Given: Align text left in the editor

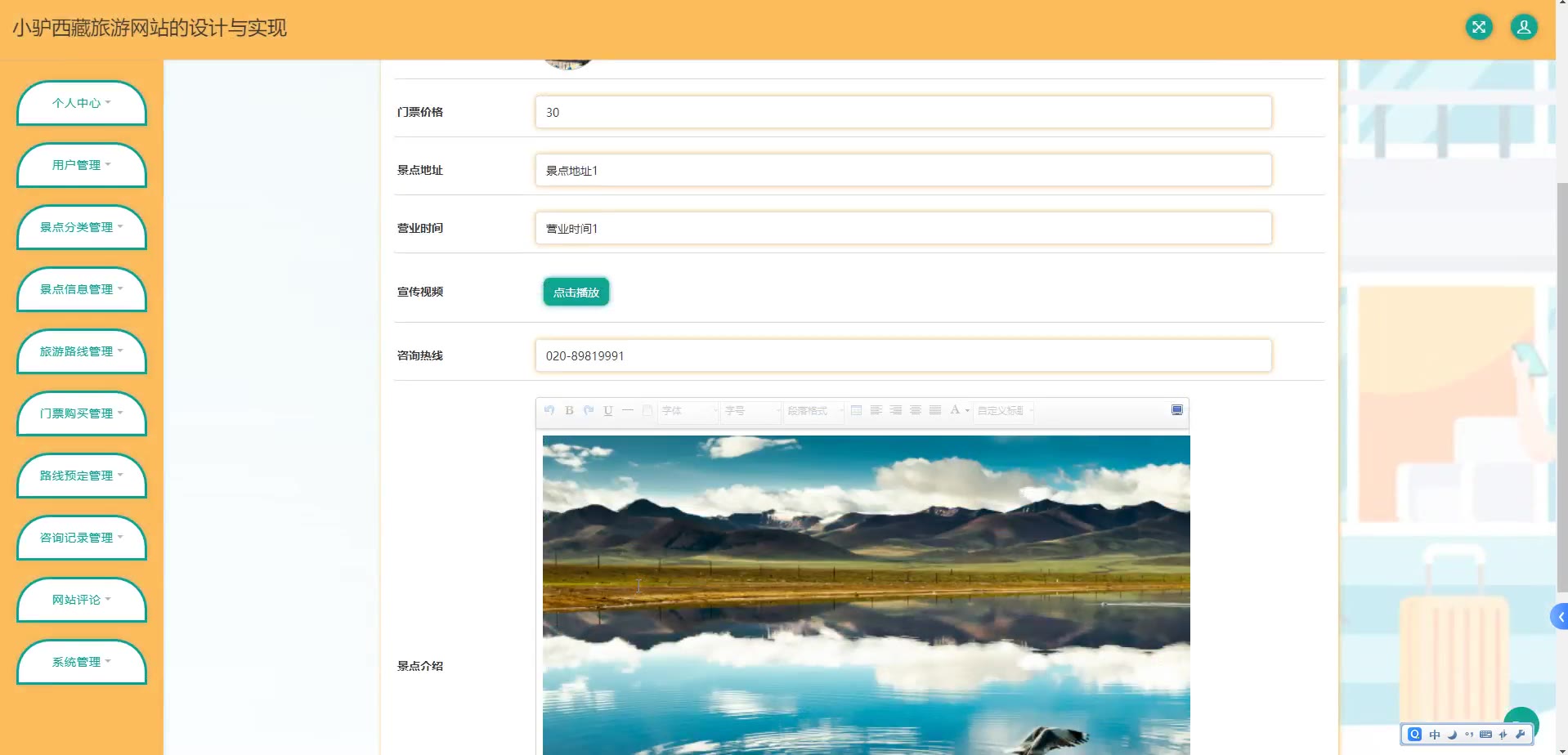Looking at the screenshot, I should 876,410.
